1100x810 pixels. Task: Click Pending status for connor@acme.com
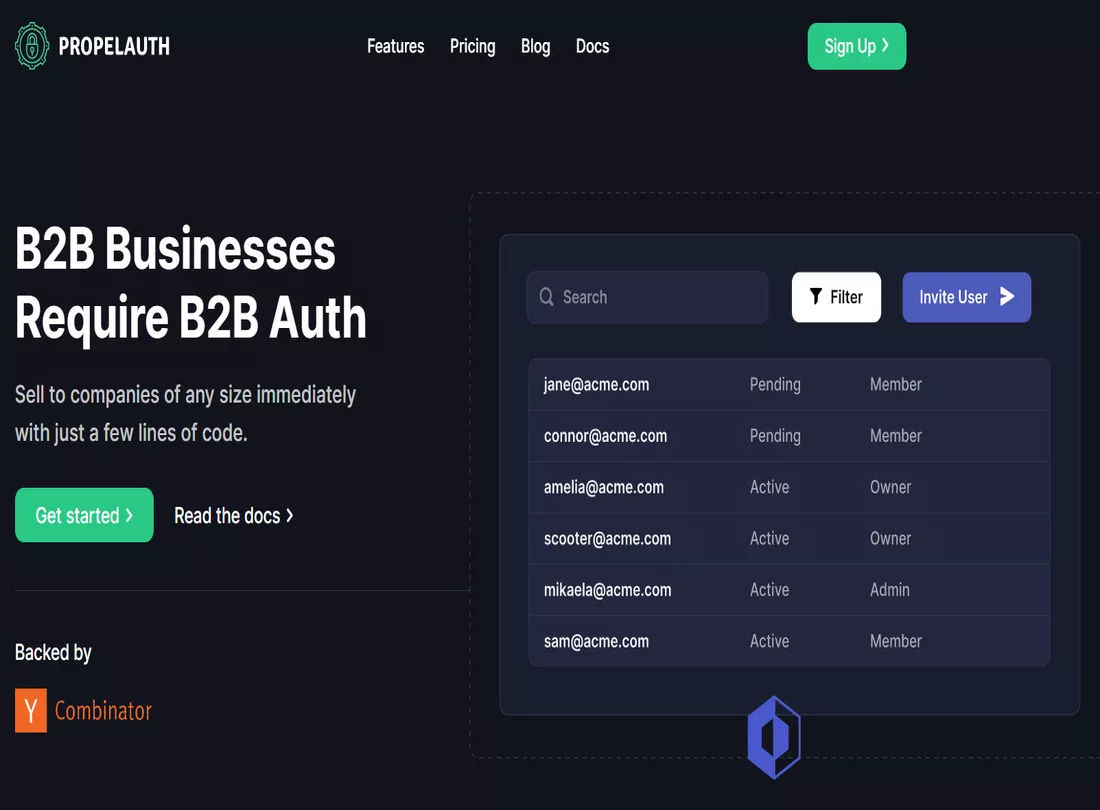[775, 436]
